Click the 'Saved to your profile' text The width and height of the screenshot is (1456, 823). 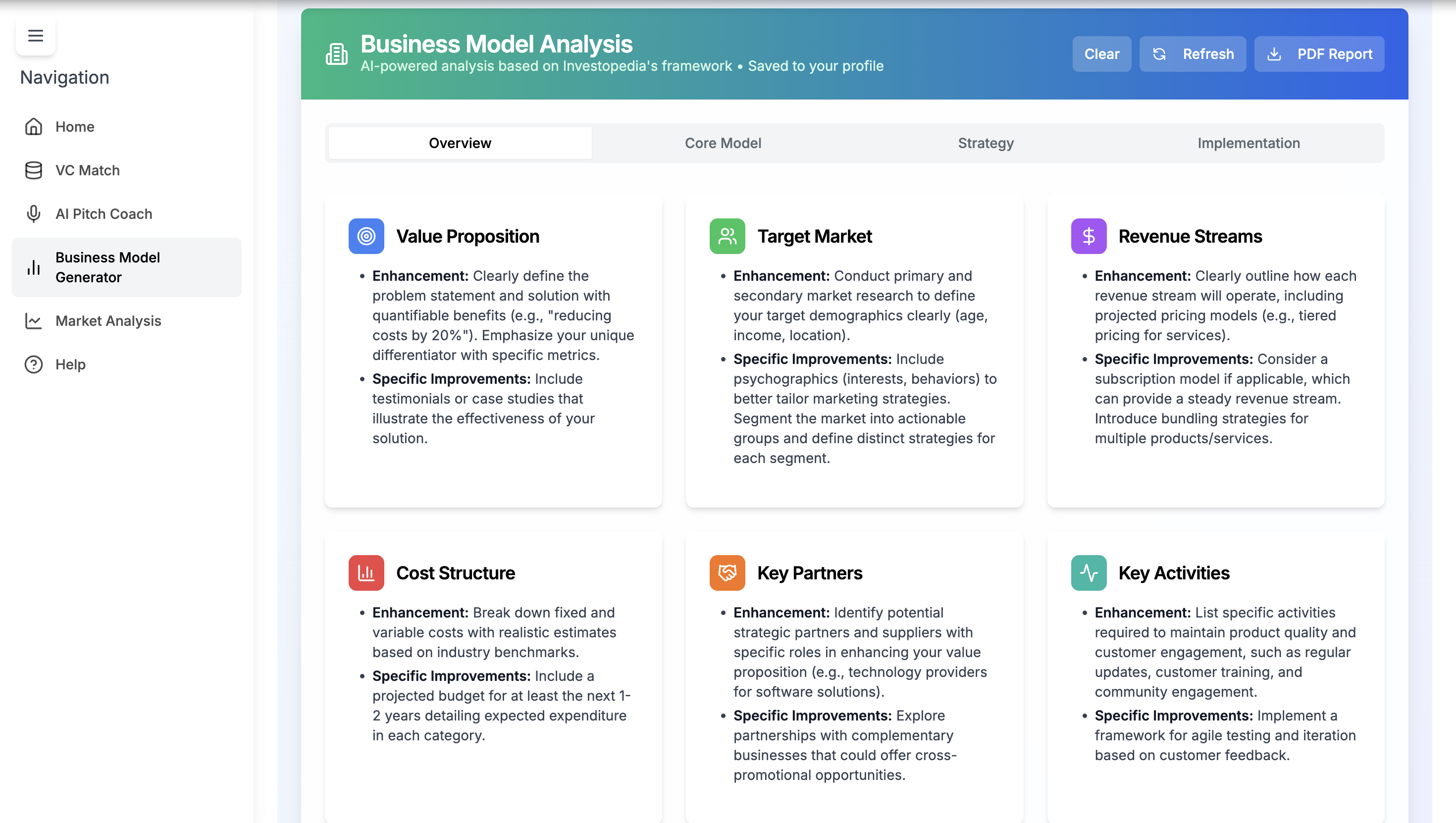tap(816, 66)
